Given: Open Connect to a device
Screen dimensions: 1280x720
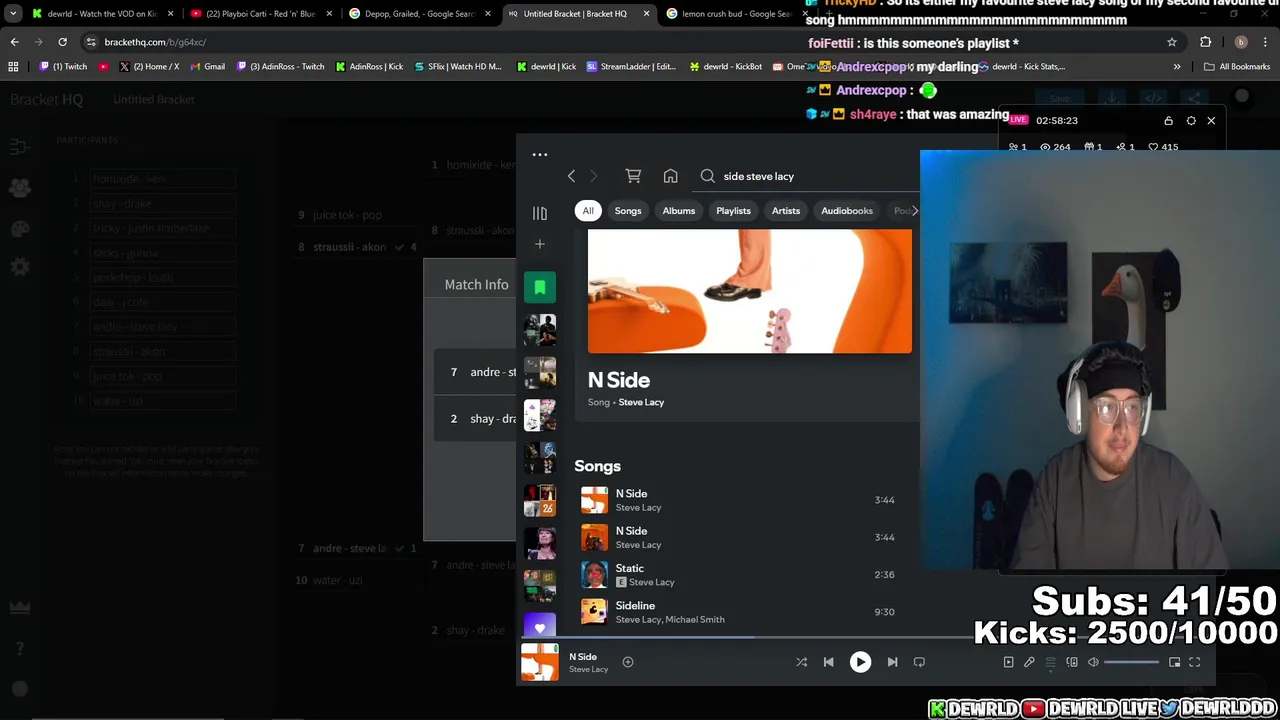Looking at the screenshot, I should pos(1072,662).
